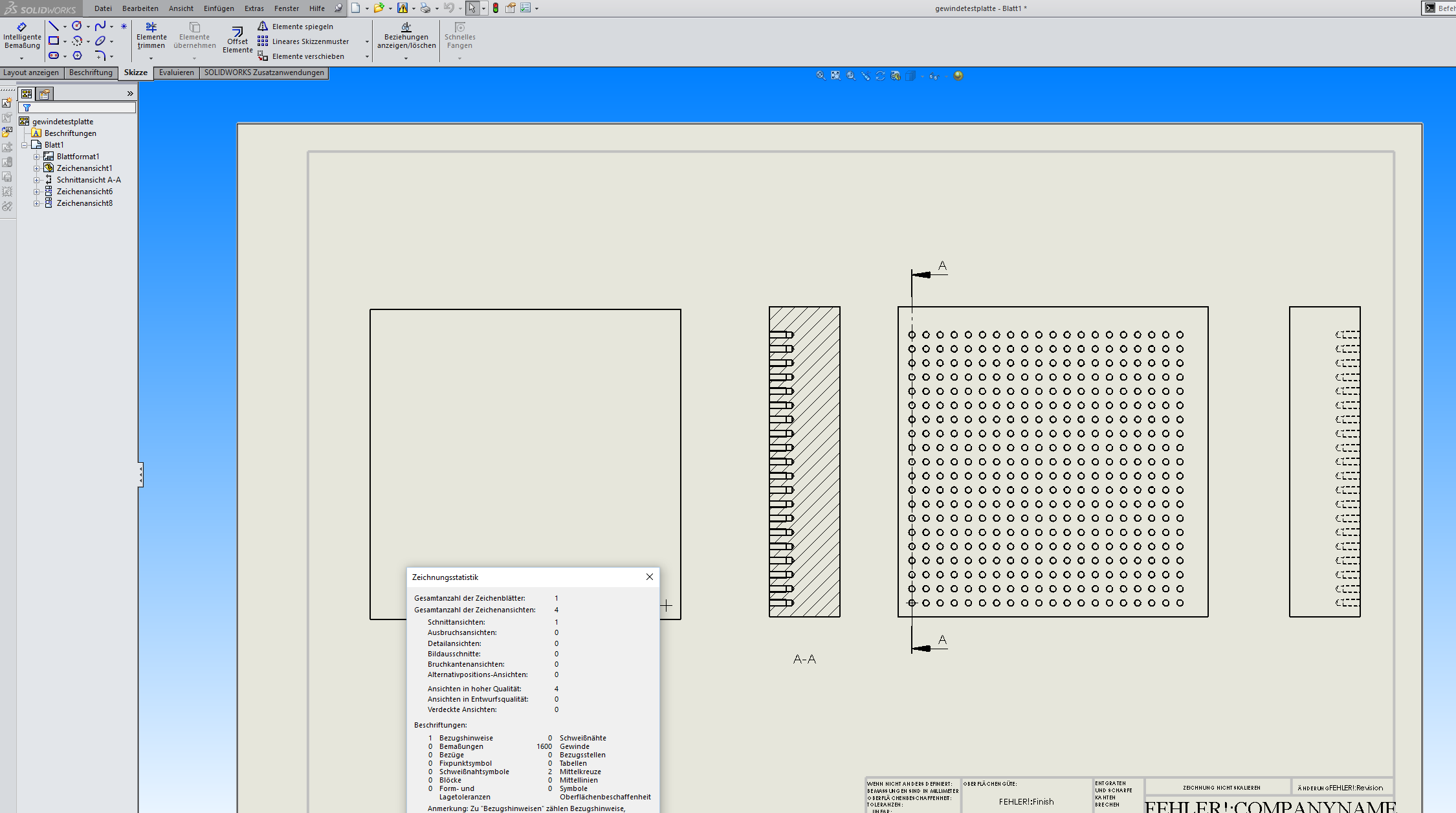Click the Options checklist icon
The height and width of the screenshot is (813, 1456).
pyautogui.click(x=525, y=8)
